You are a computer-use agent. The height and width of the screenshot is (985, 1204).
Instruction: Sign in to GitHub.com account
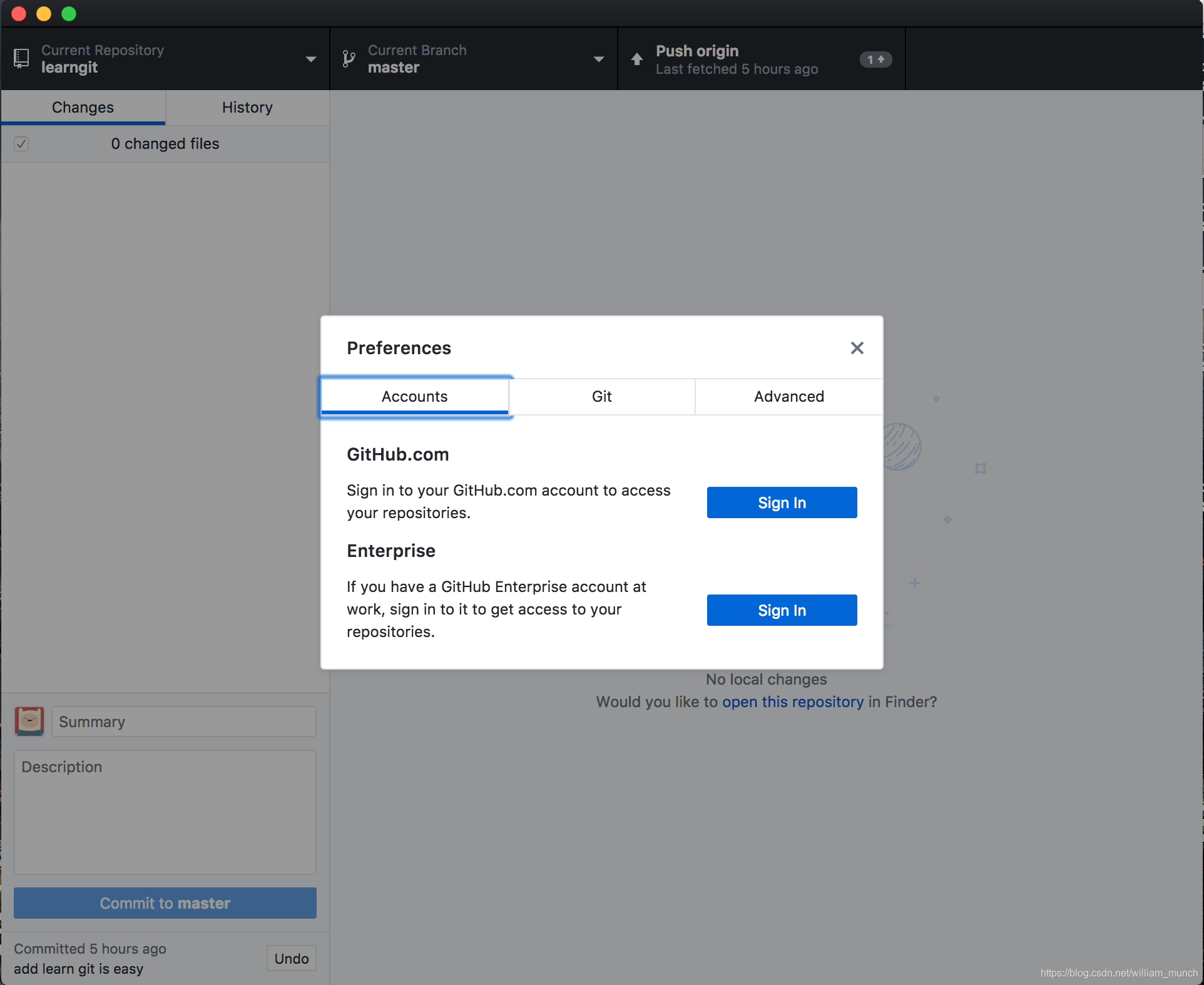coord(782,503)
